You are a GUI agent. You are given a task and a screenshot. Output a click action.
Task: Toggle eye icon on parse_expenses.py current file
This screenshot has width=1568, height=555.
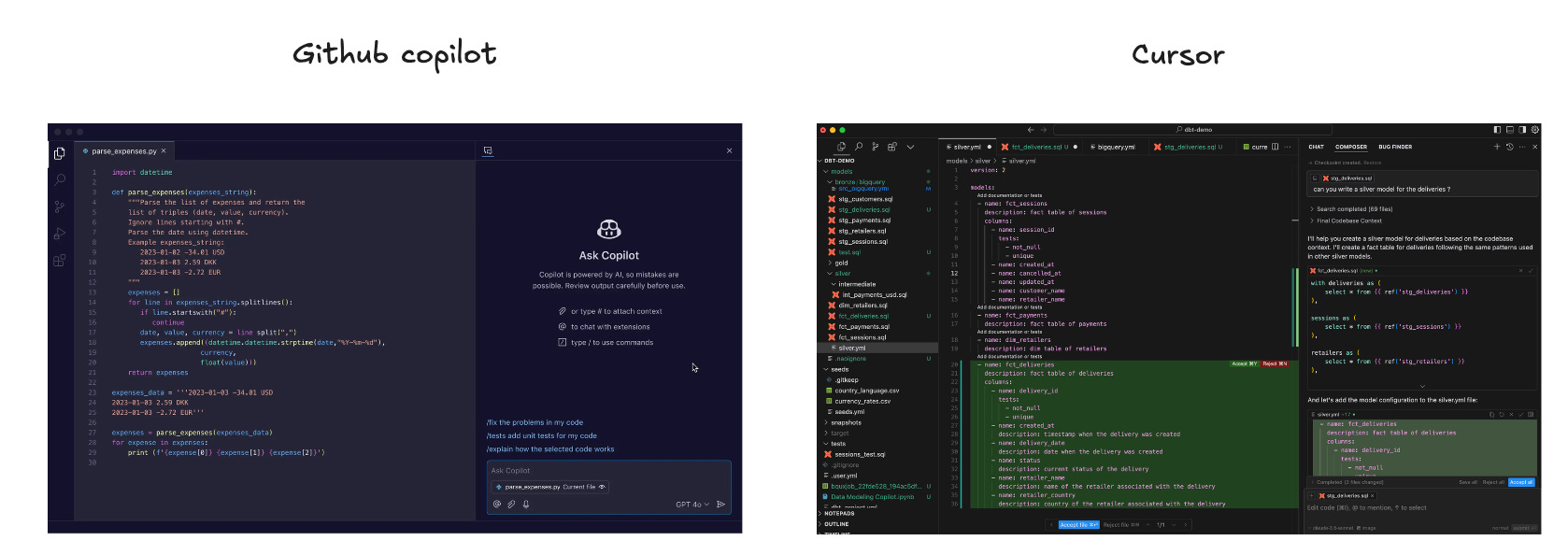pyautogui.click(x=602, y=487)
